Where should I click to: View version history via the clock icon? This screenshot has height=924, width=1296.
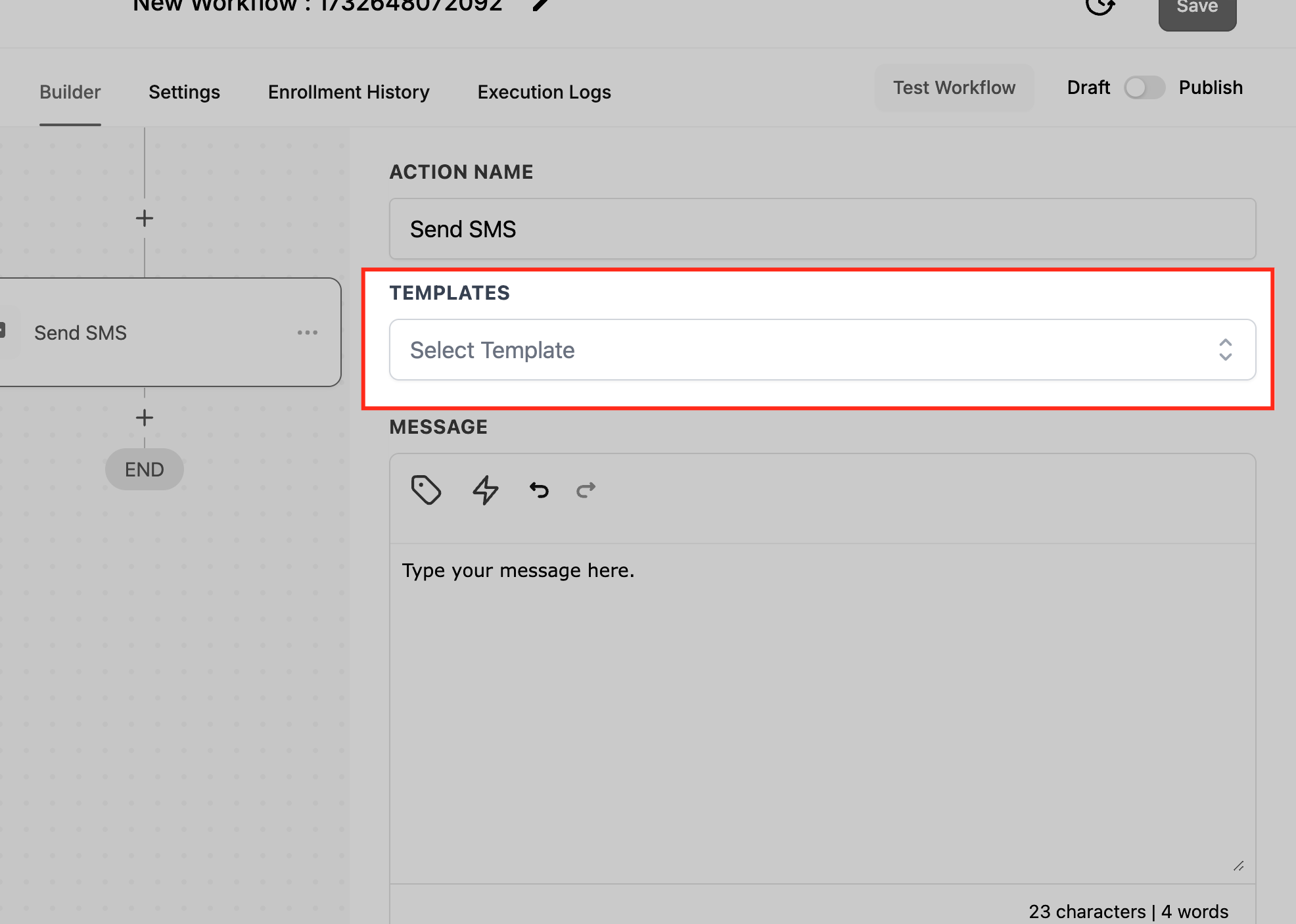point(1100,8)
